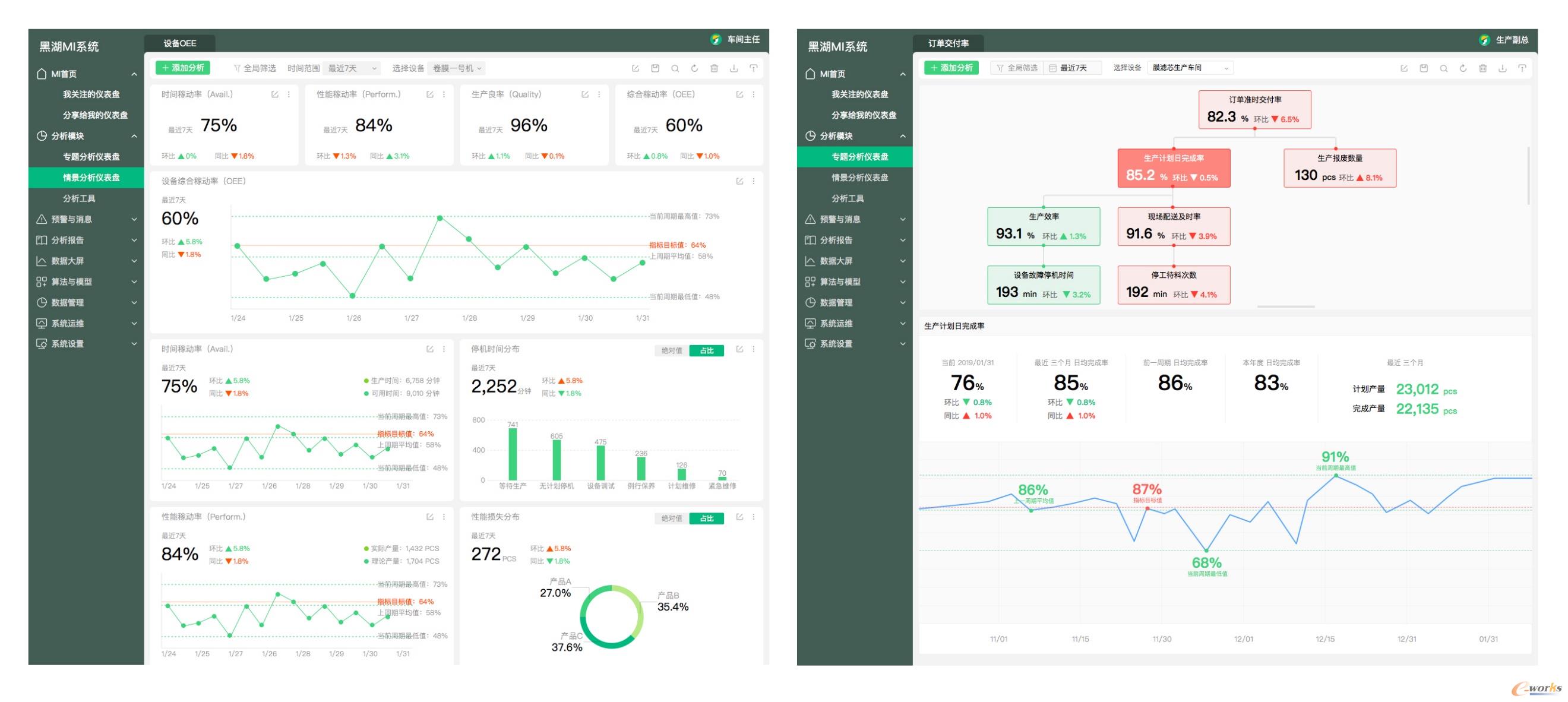Open the 膜滤芯生产车间 dropdown

[x=1190, y=68]
